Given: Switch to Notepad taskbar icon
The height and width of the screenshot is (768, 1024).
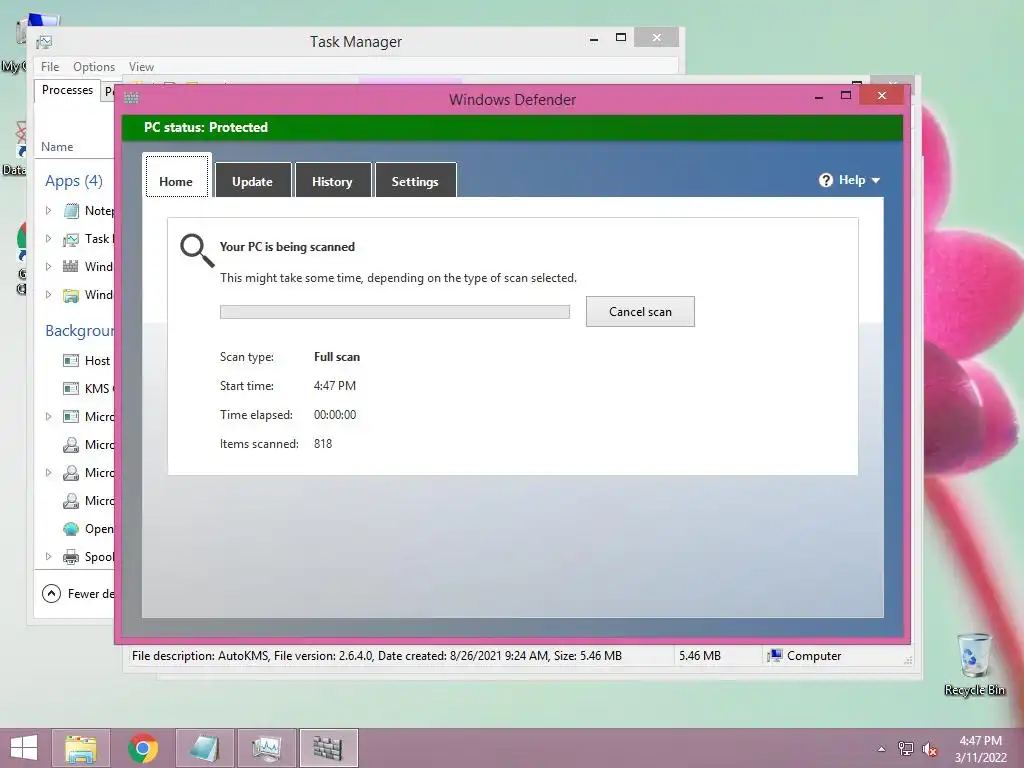Looking at the screenshot, I should [205, 748].
